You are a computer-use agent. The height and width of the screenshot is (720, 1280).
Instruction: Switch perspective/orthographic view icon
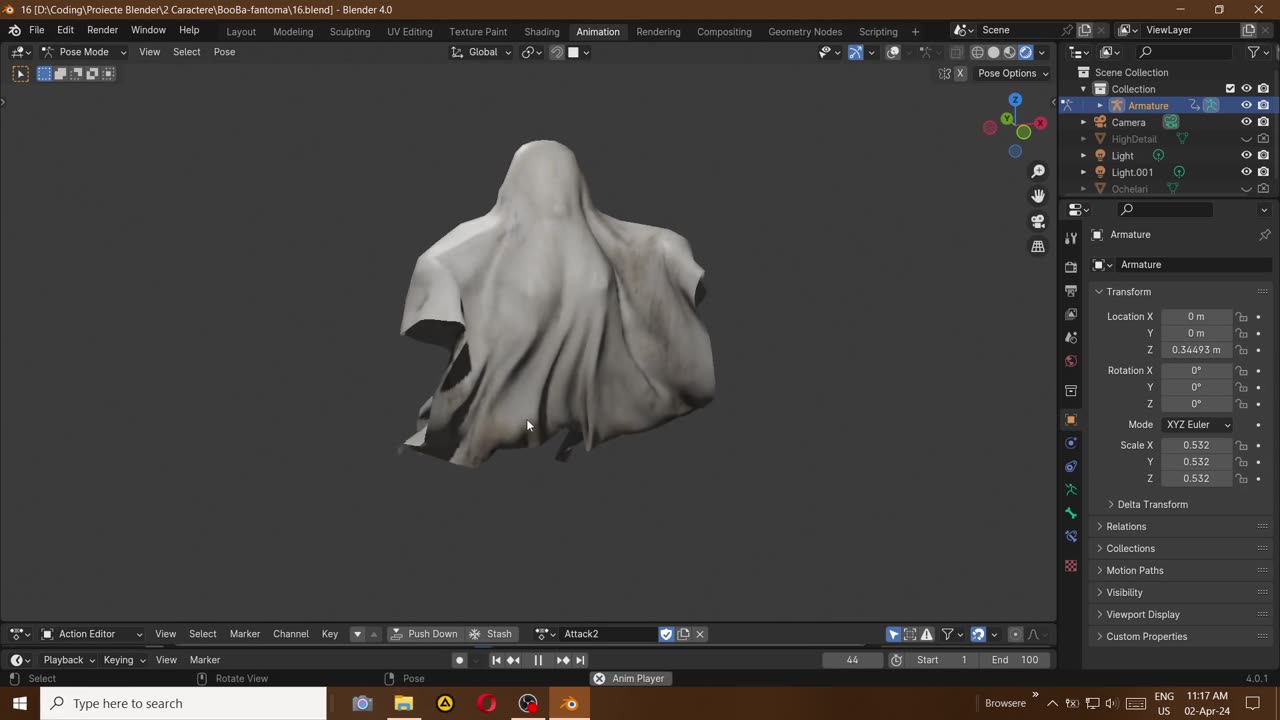coord(1038,246)
